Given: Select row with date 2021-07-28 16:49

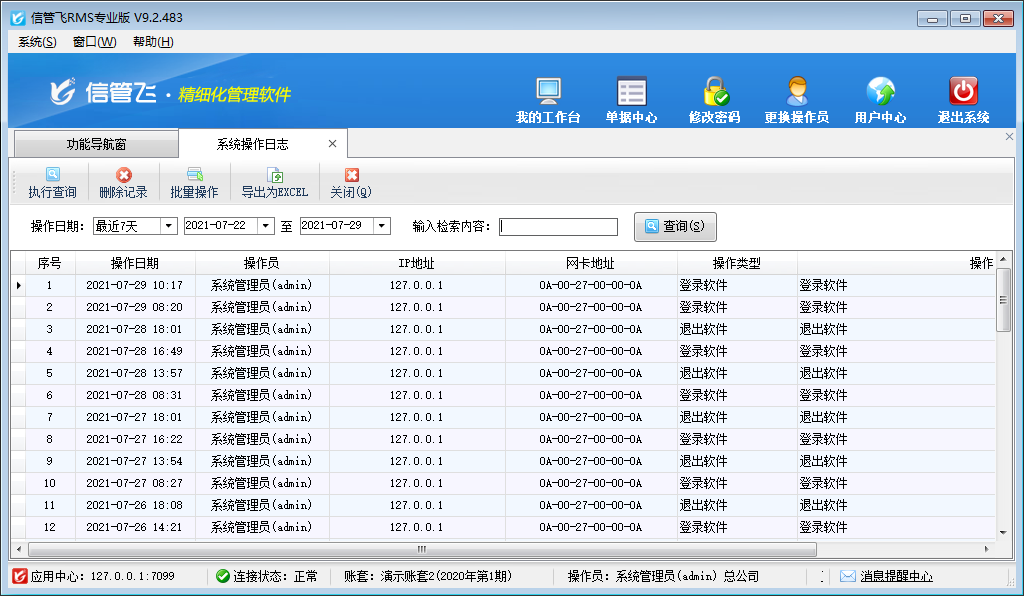Looking at the screenshot, I should (504, 351).
